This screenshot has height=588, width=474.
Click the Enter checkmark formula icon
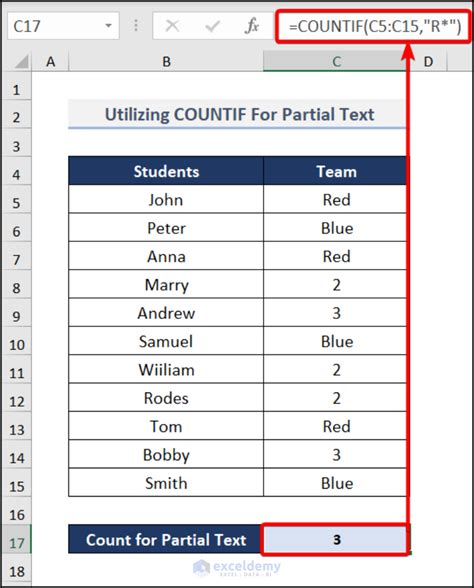click(x=212, y=26)
